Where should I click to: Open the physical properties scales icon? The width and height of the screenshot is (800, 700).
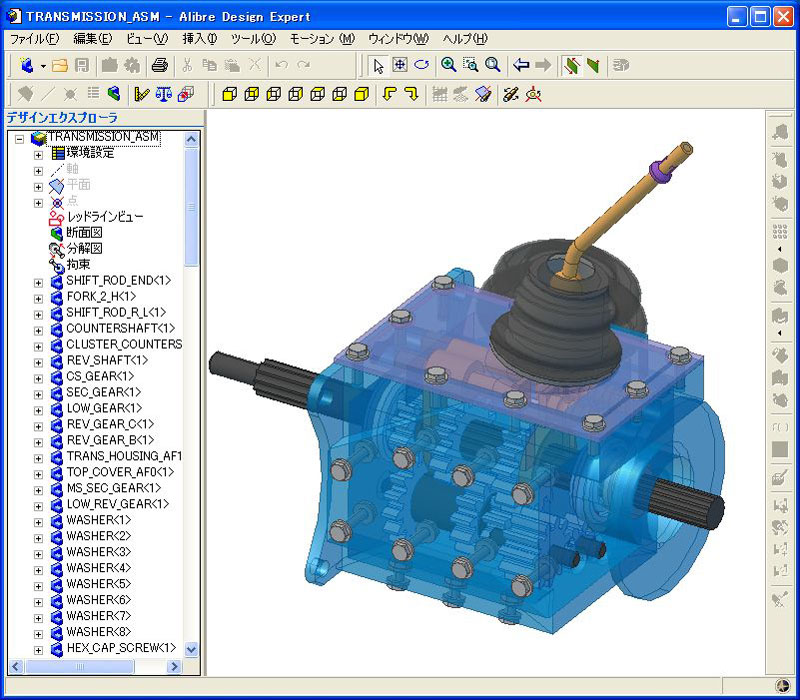click(163, 95)
